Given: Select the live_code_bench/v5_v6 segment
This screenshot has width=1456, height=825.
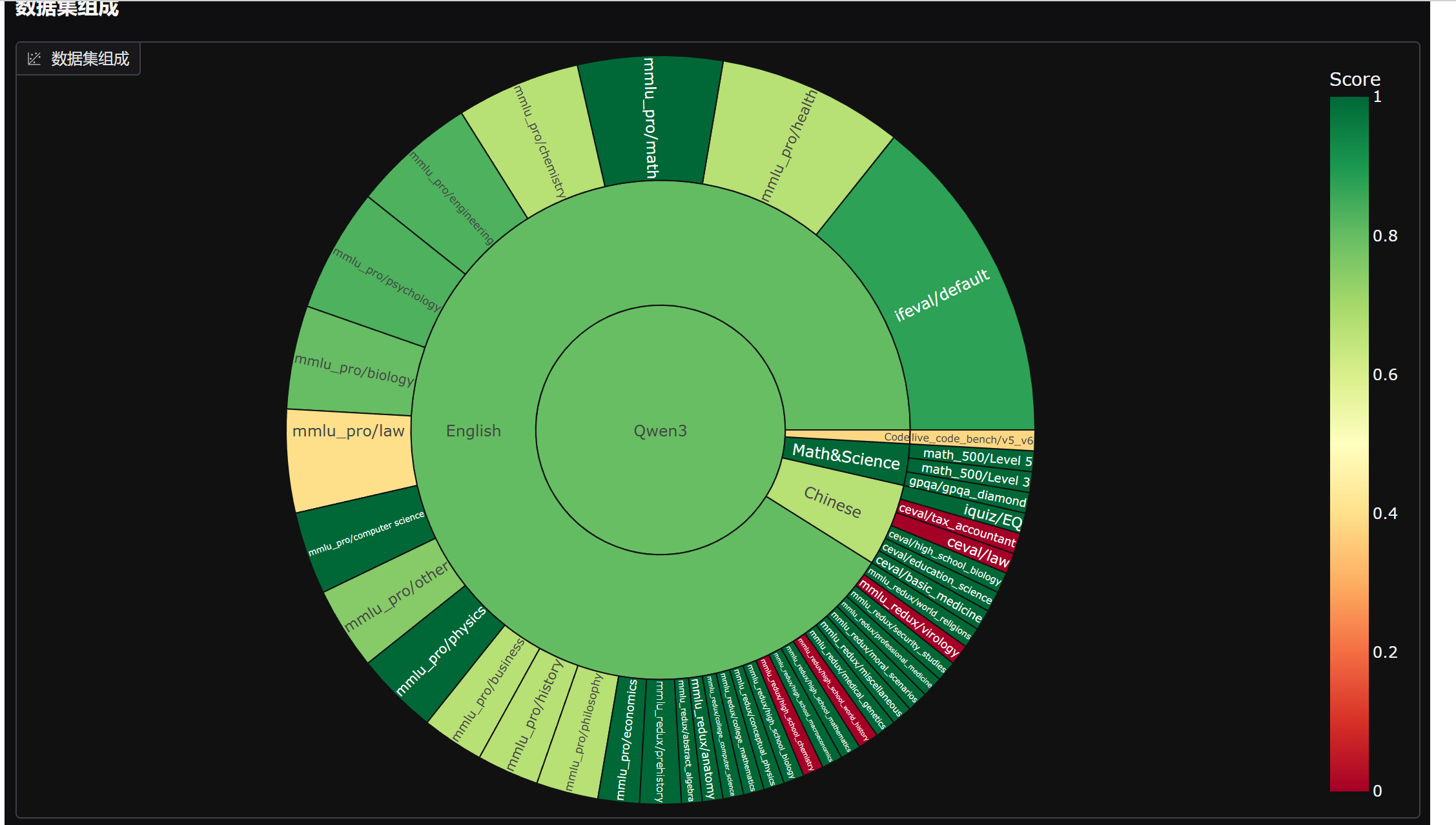Looking at the screenshot, I should coord(972,440).
